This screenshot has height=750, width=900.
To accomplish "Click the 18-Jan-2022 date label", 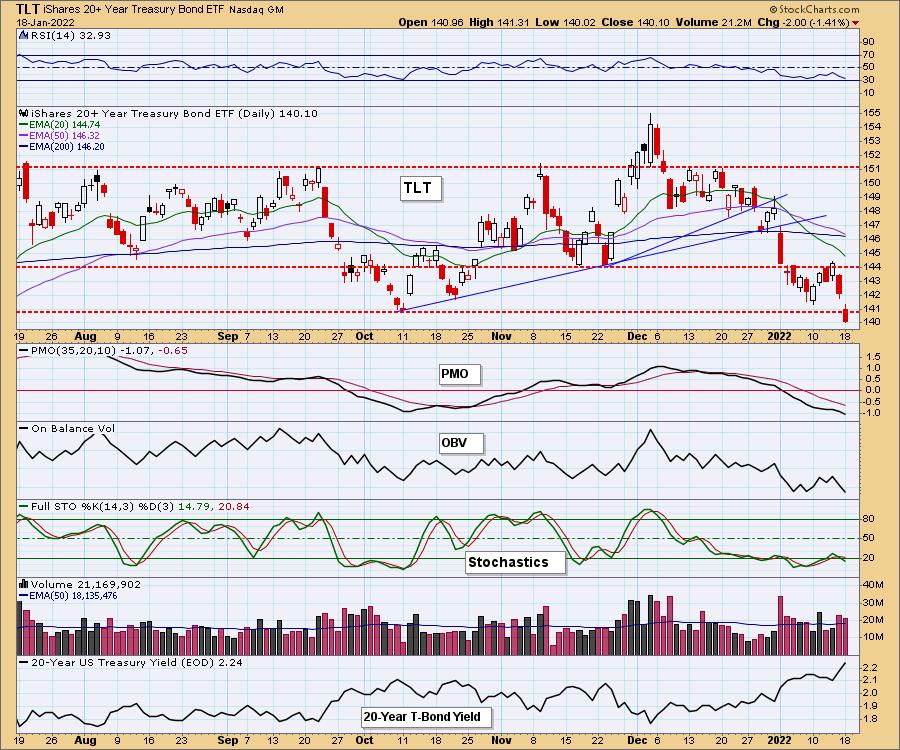I will coord(43,22).
